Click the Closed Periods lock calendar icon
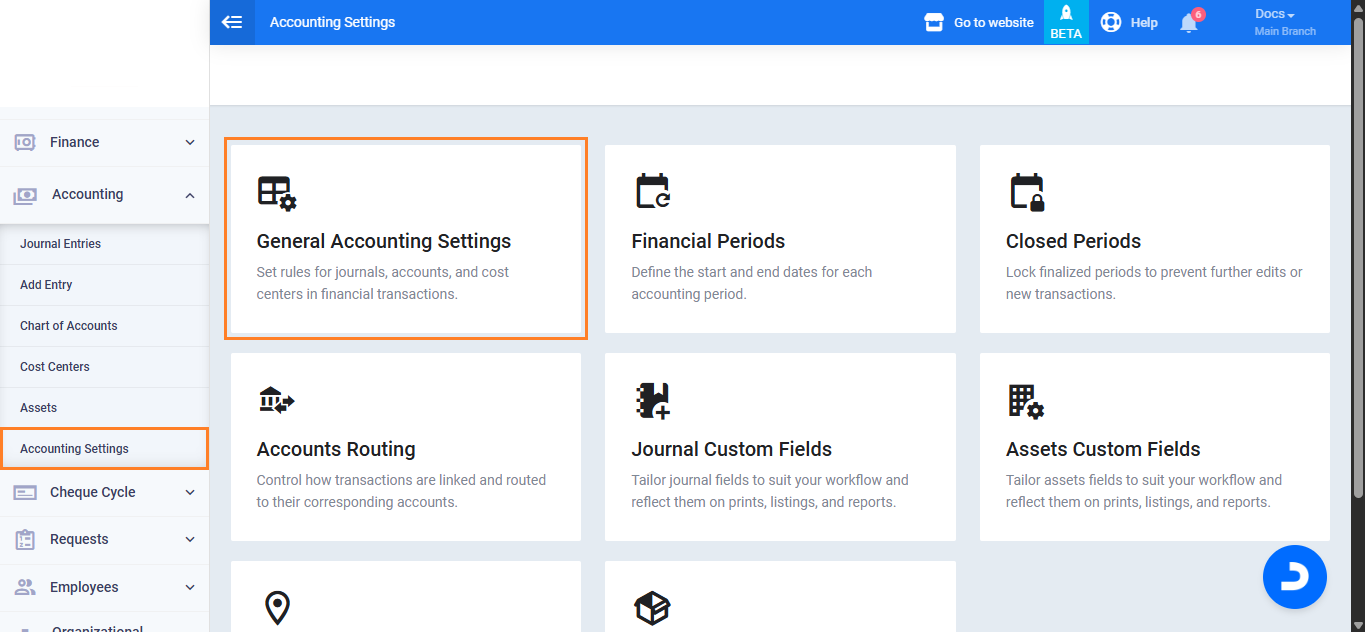The height and width of the screenshot is (632, 1365). [1027, 192]
